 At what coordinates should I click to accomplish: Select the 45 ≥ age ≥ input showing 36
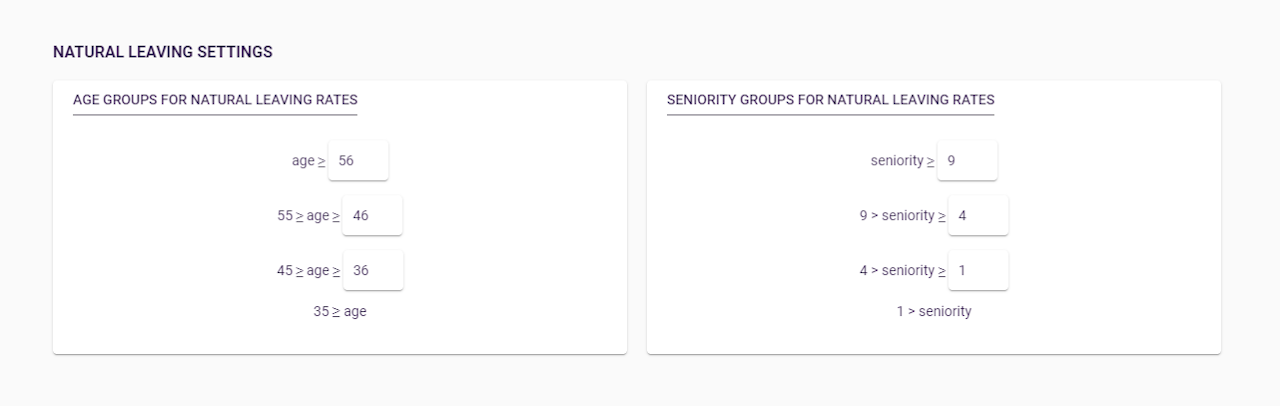[x=372, y=271]
